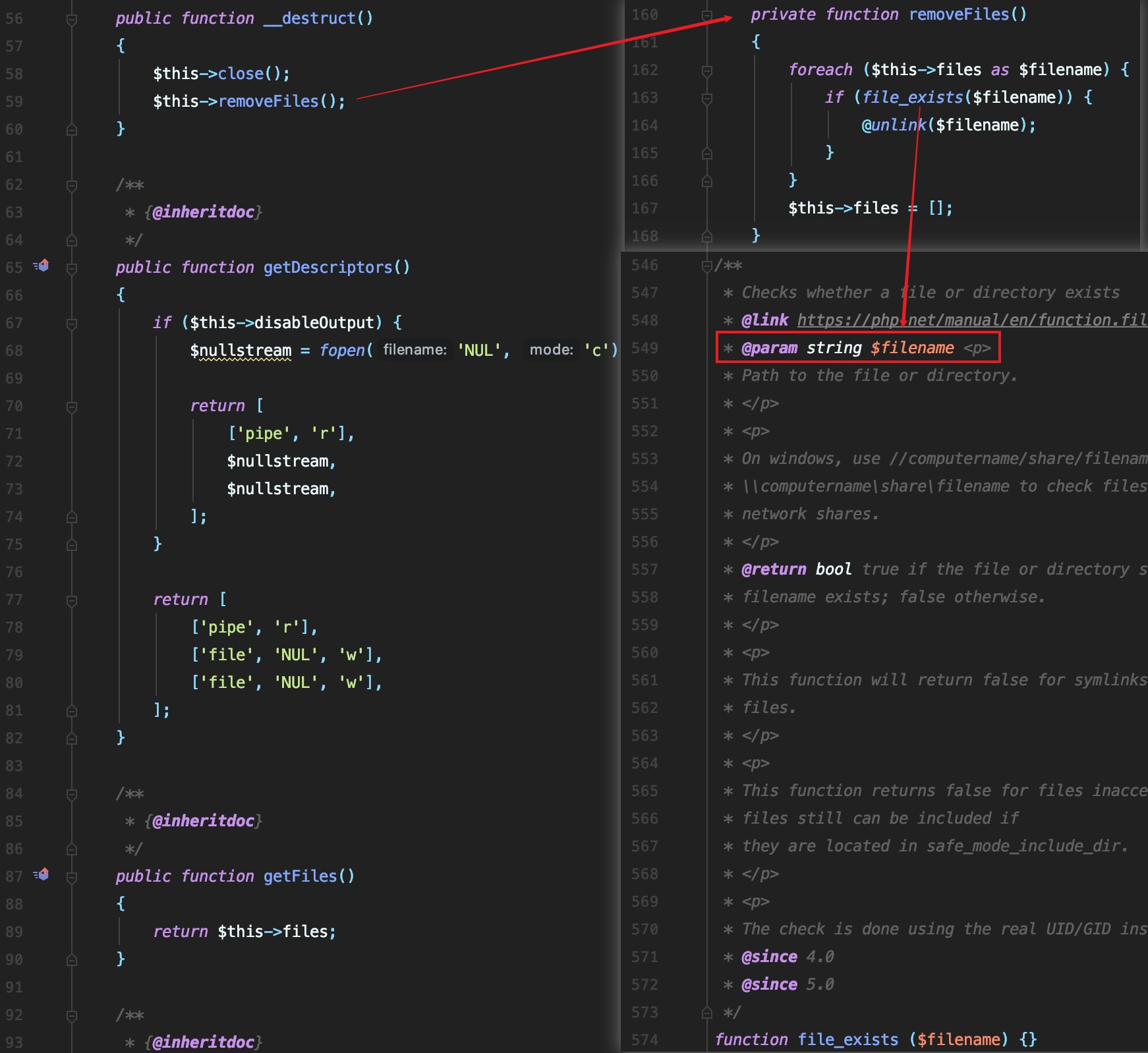The height and width of the screenshot is (1053, 1148).
Task: Click the @param string $filename doc line
Action: [x=858, y=347]
